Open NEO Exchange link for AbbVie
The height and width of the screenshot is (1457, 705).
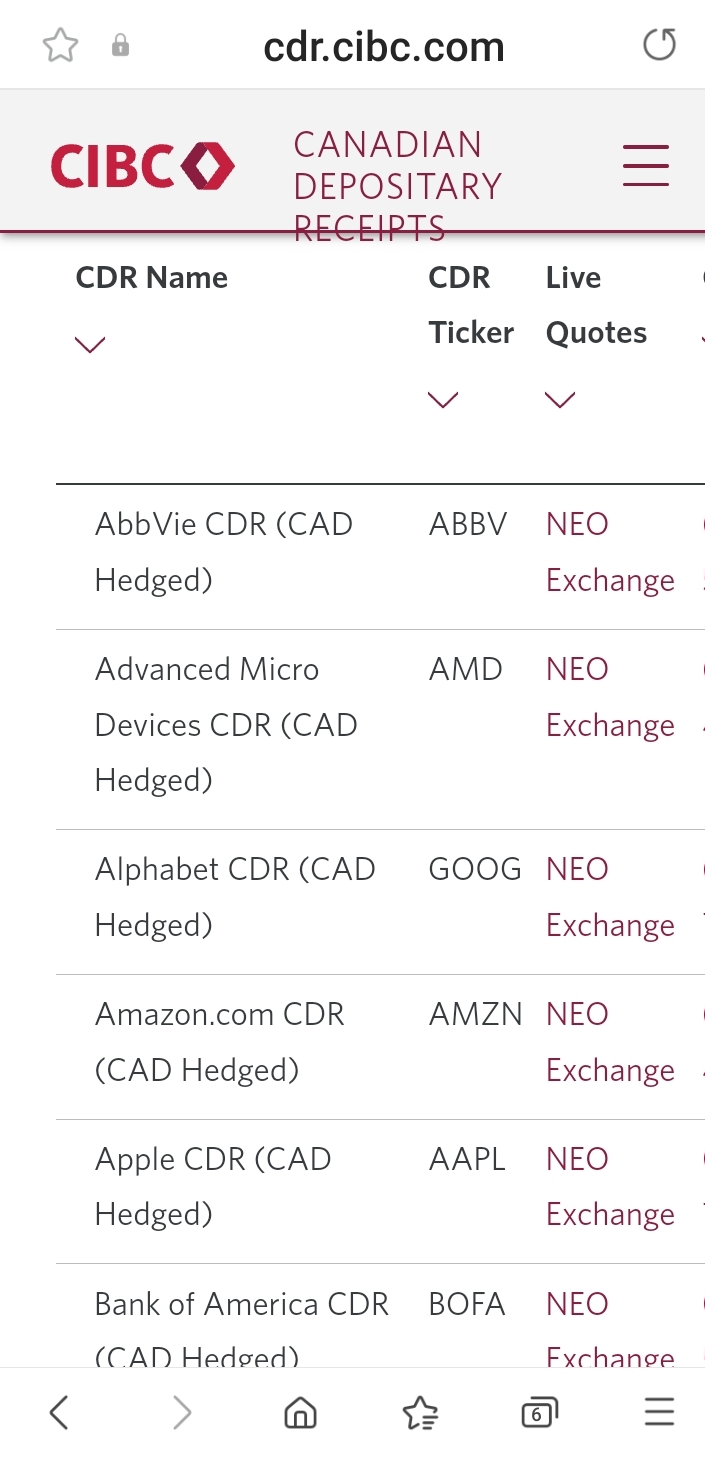pyautogui.click(x=609, y=552)
